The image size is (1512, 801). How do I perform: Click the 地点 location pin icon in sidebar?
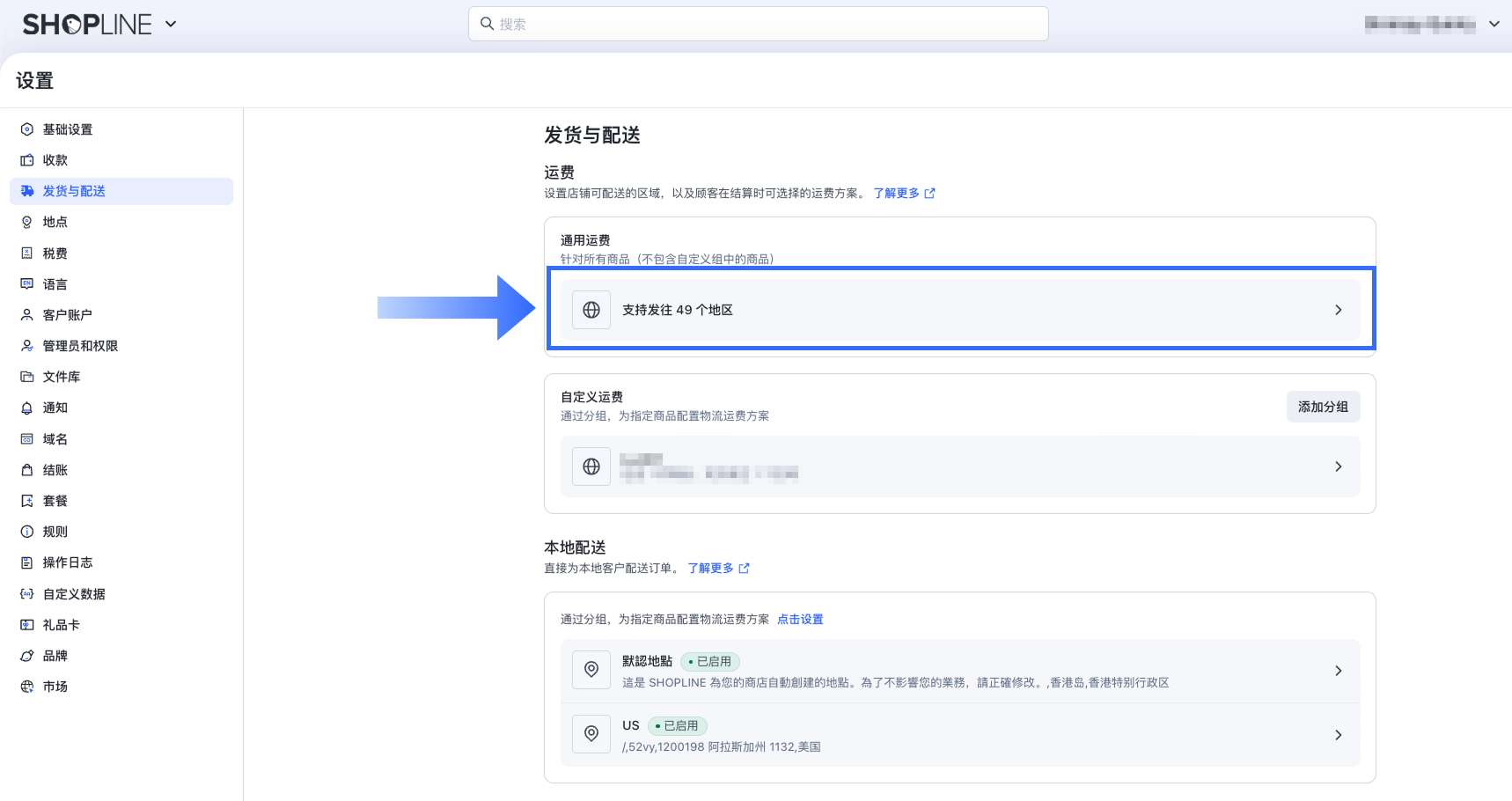(x=27, y=222)
